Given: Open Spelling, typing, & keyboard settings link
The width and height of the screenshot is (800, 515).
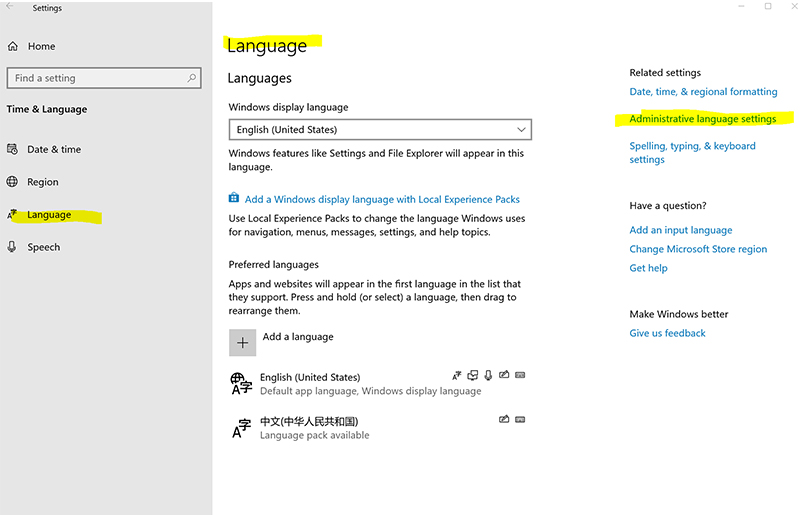Looking at the screenshot, I should 692,153.
